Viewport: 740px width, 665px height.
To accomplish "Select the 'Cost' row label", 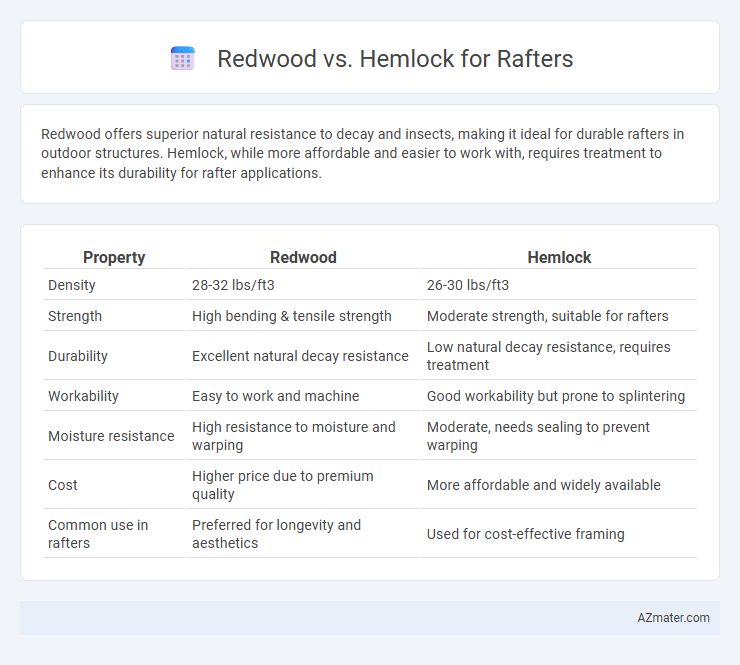I will pos(63,485).
